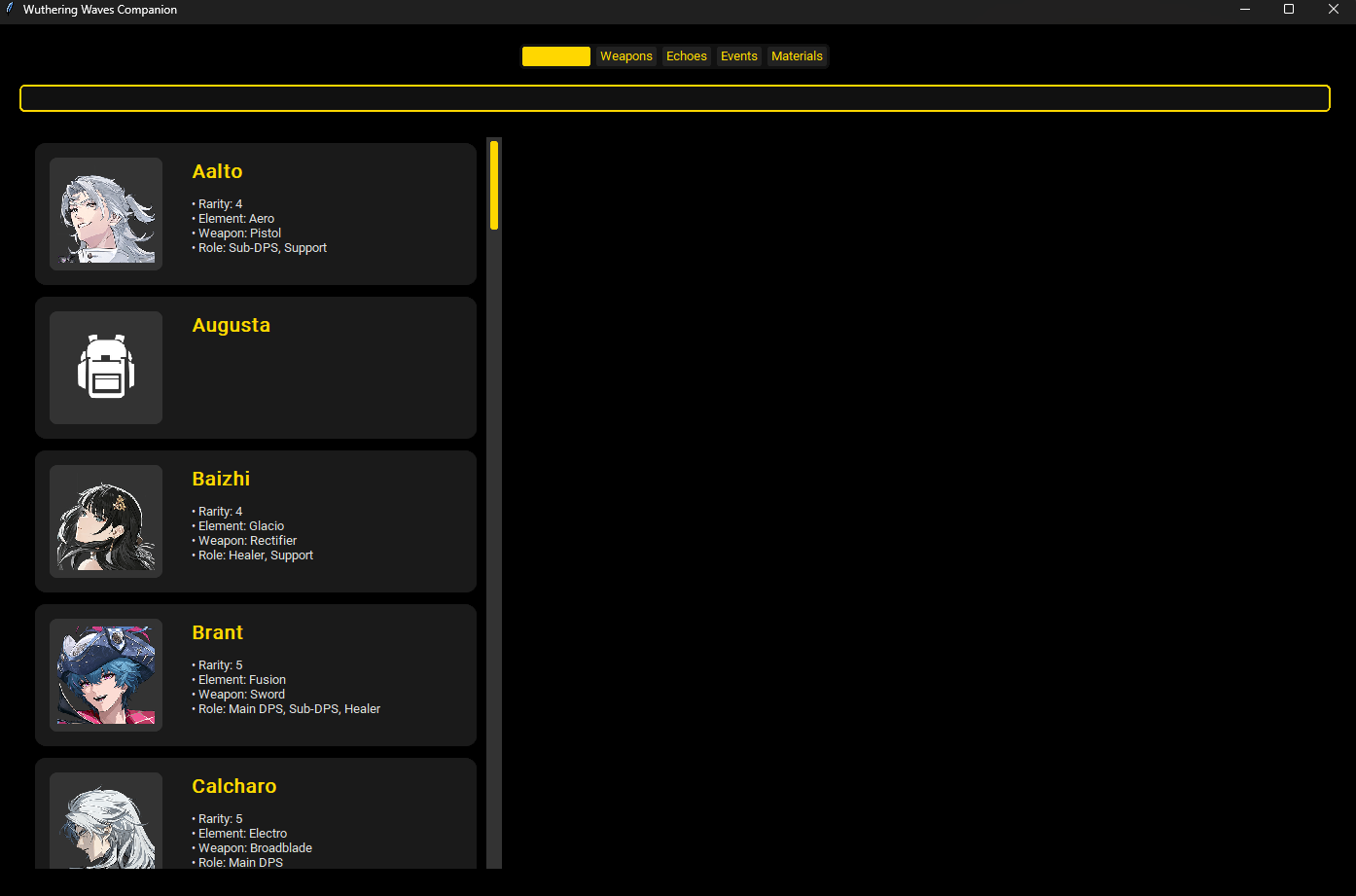Viewport: 1356px width, 896px height.
Task: Select the Baizhi name heading
Action: 221,479
